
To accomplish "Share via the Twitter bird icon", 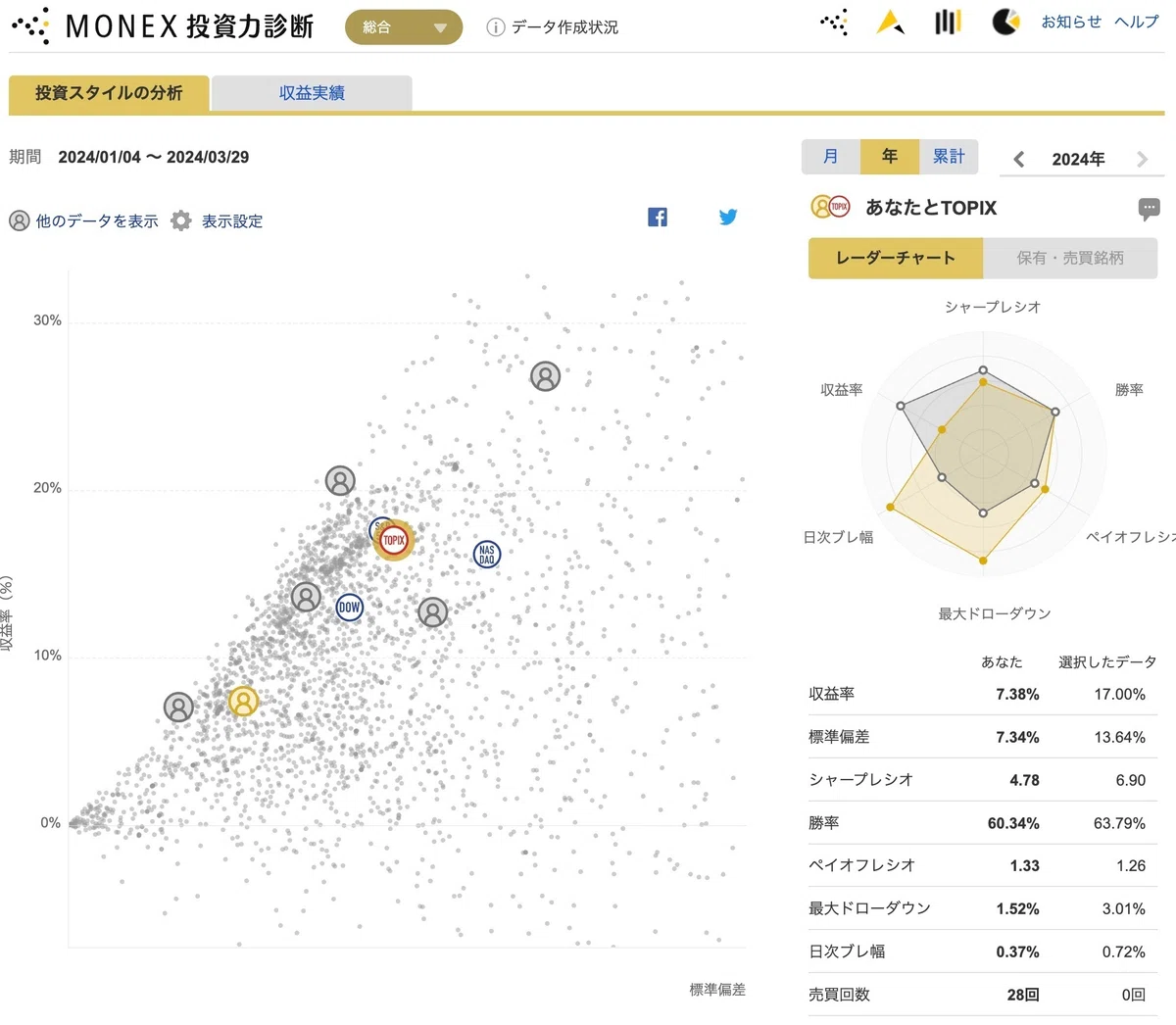I will (x=728, y=217).
